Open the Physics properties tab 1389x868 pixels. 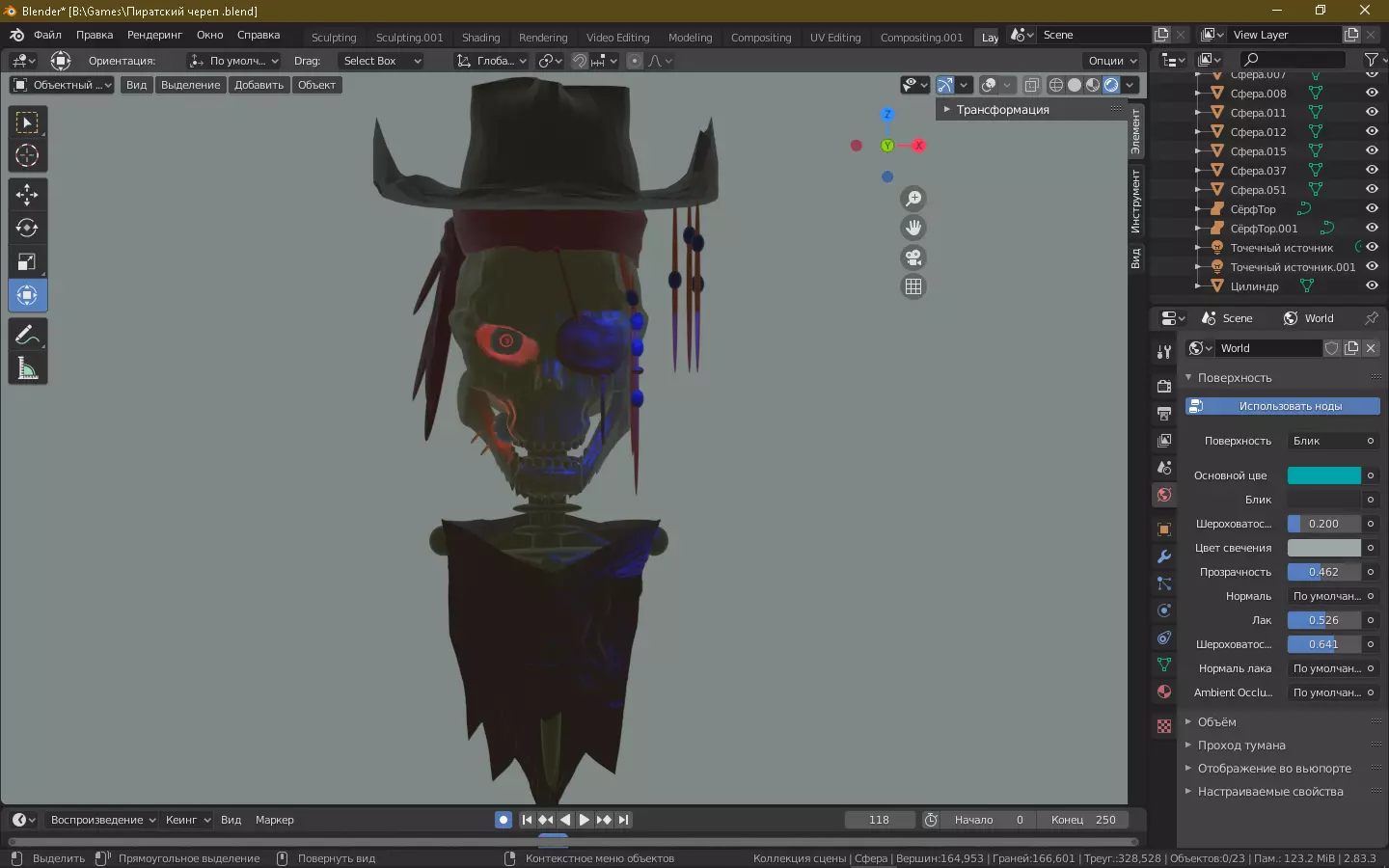click(x=1164, y=610)
